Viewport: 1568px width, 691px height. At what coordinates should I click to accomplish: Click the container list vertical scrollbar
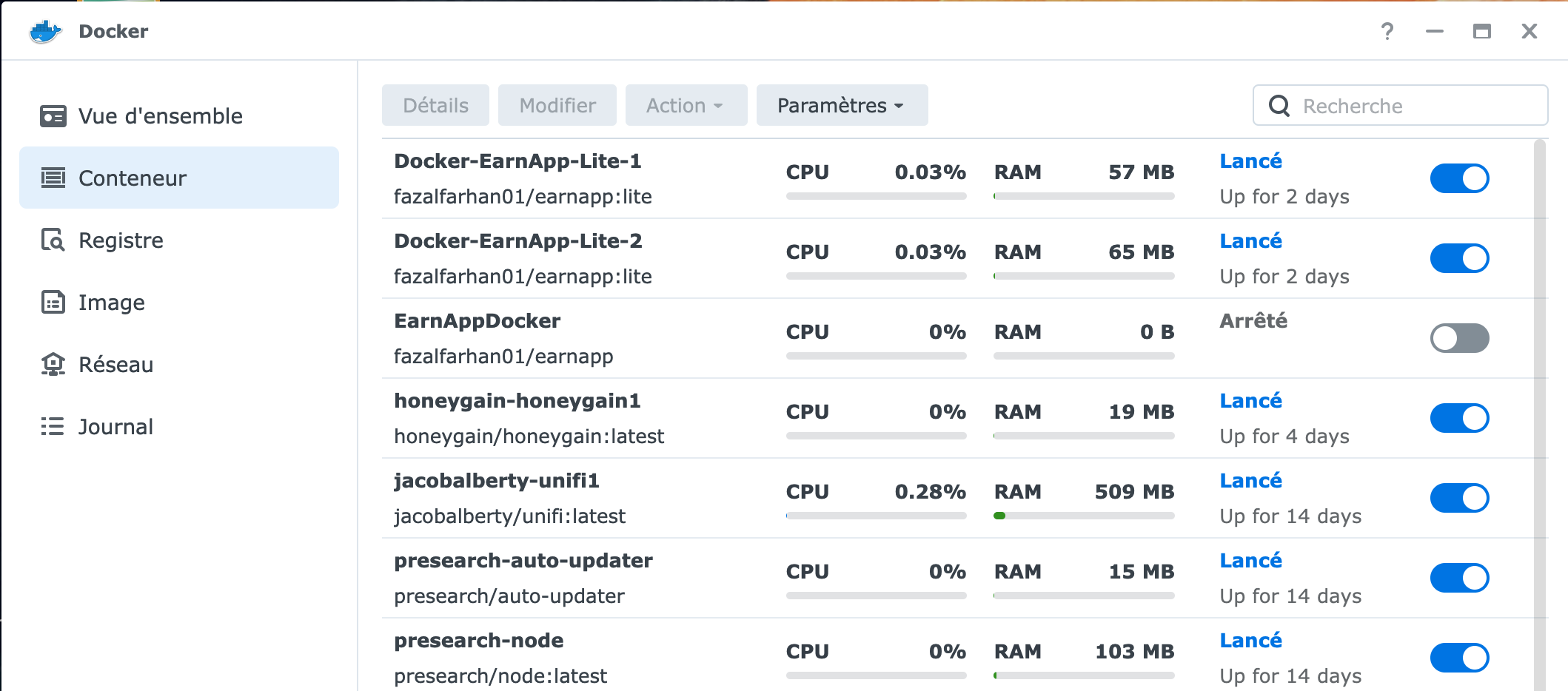[x=1540, y=414]
